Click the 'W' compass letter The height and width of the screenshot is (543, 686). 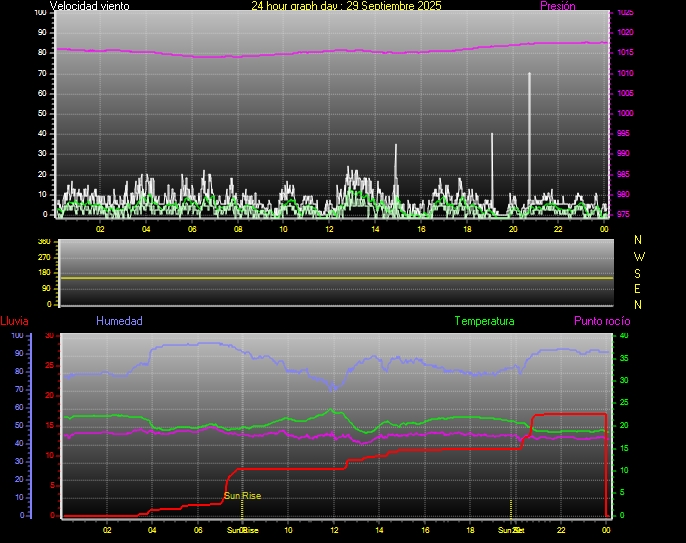pos(639,256)
